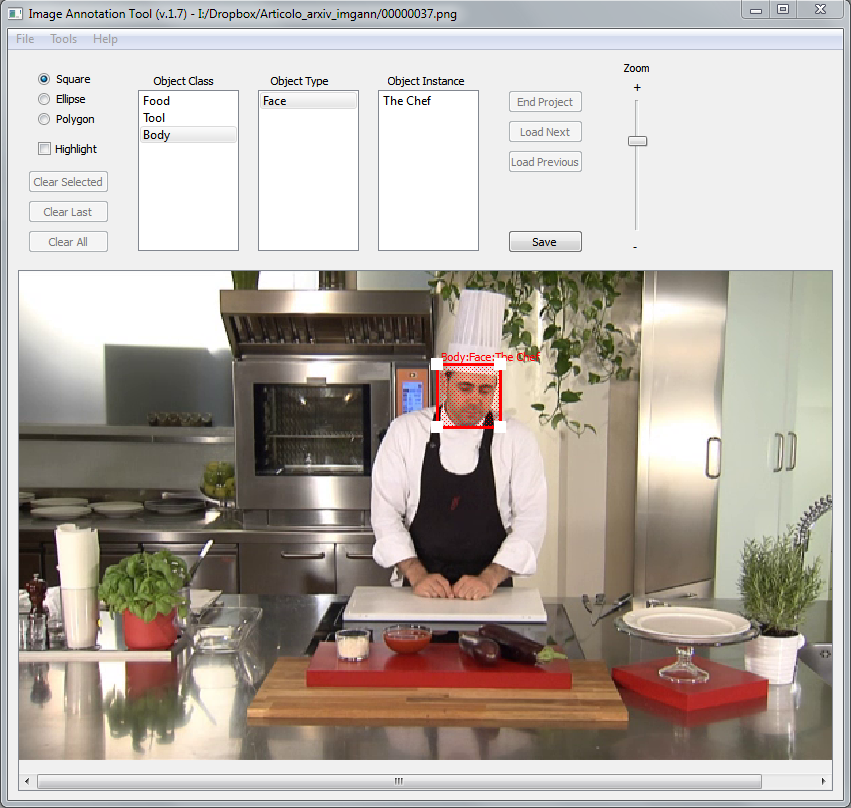Screen dimensions: 851x808
Task: Choose the Ellipse shape option
Action: 44,99
